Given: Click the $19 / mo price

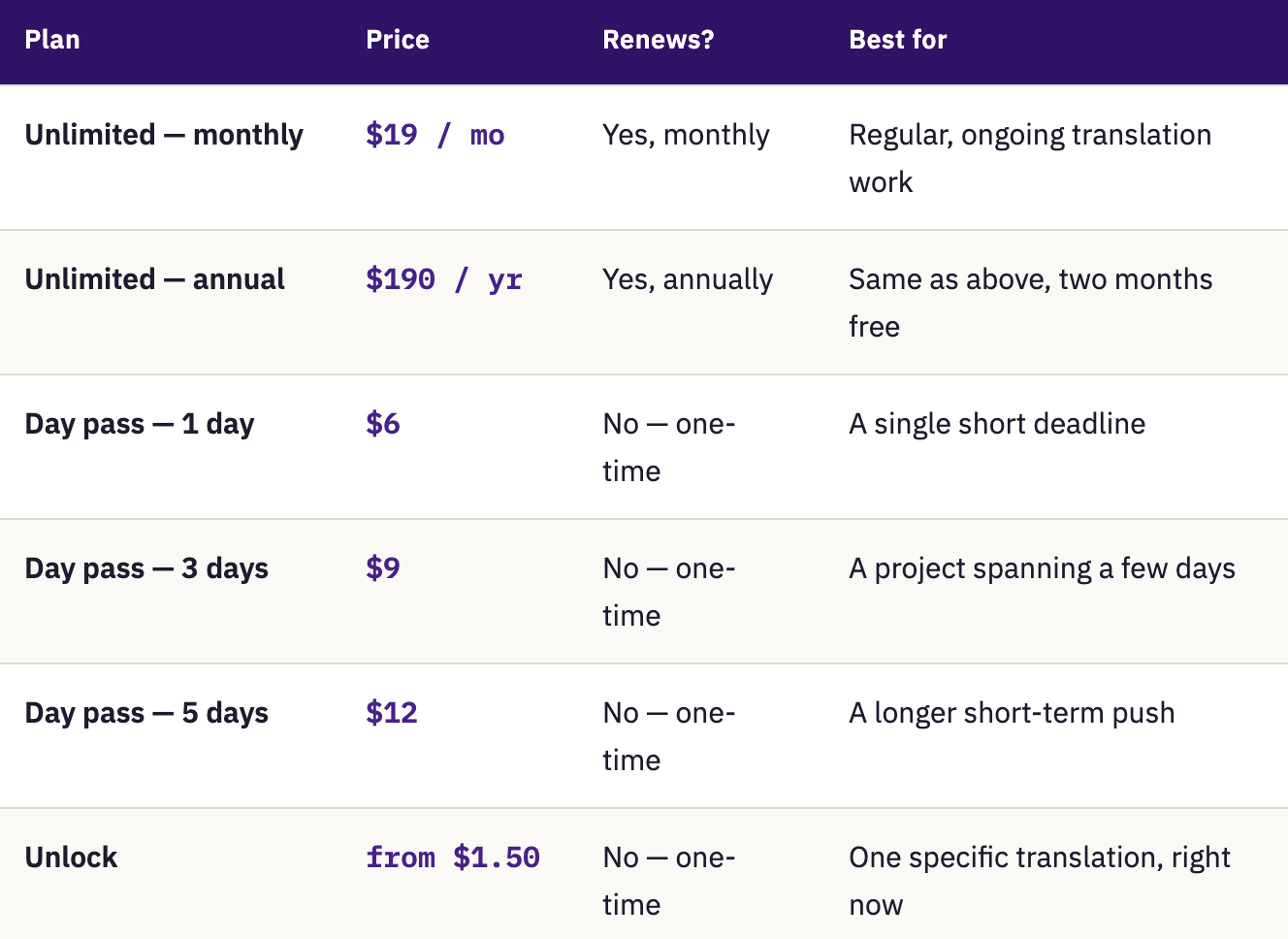Looking at the screenshot, I should click(x=435, y=135).
